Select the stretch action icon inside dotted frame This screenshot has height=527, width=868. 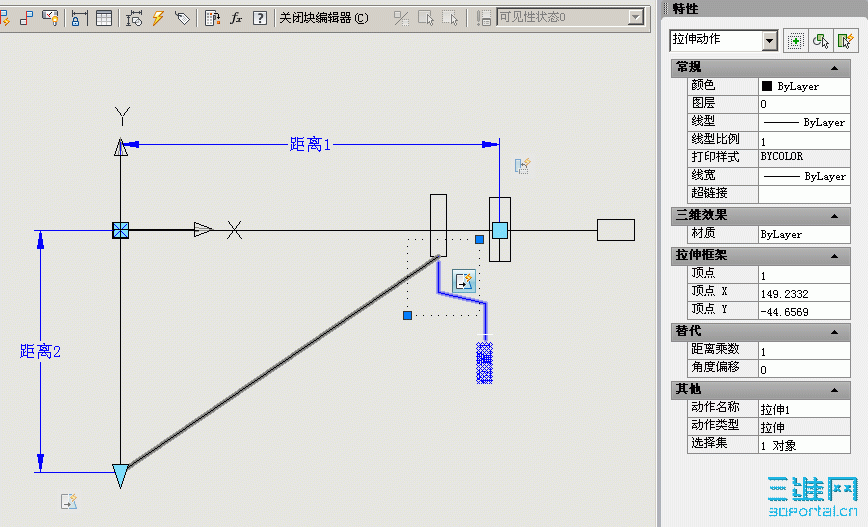[x=464, y=281]
